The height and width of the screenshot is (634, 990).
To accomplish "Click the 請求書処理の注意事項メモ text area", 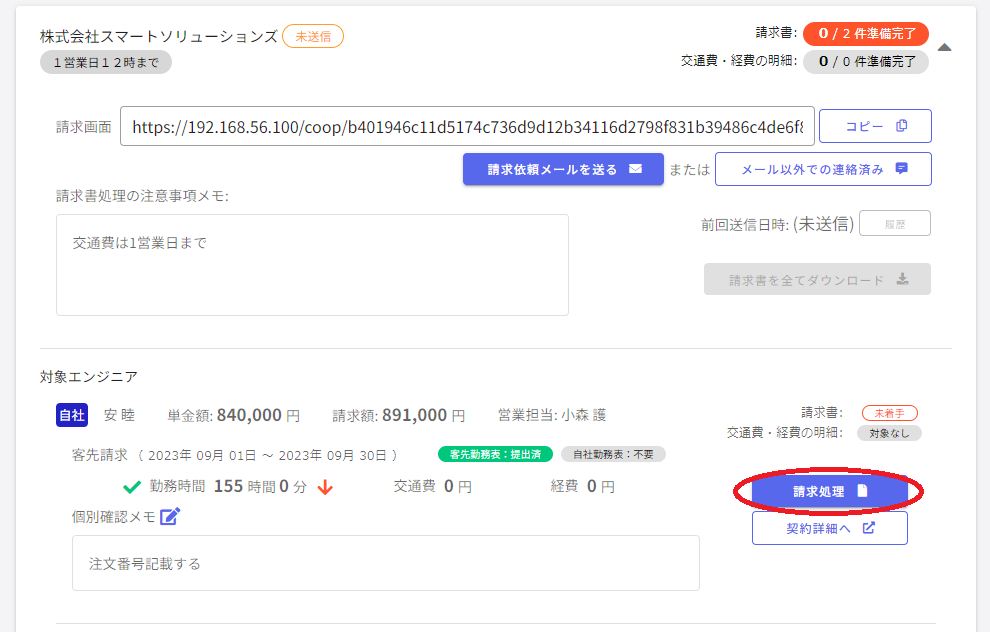I will click(312, 265).
